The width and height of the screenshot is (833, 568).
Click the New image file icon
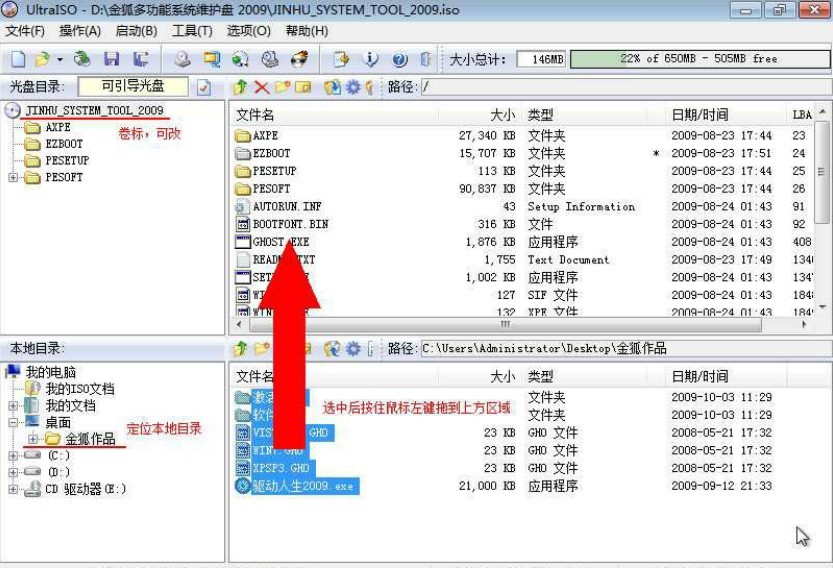point(18,59)
